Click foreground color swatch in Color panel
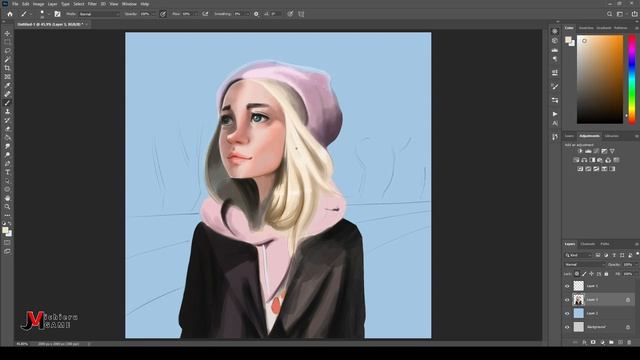 568,40
